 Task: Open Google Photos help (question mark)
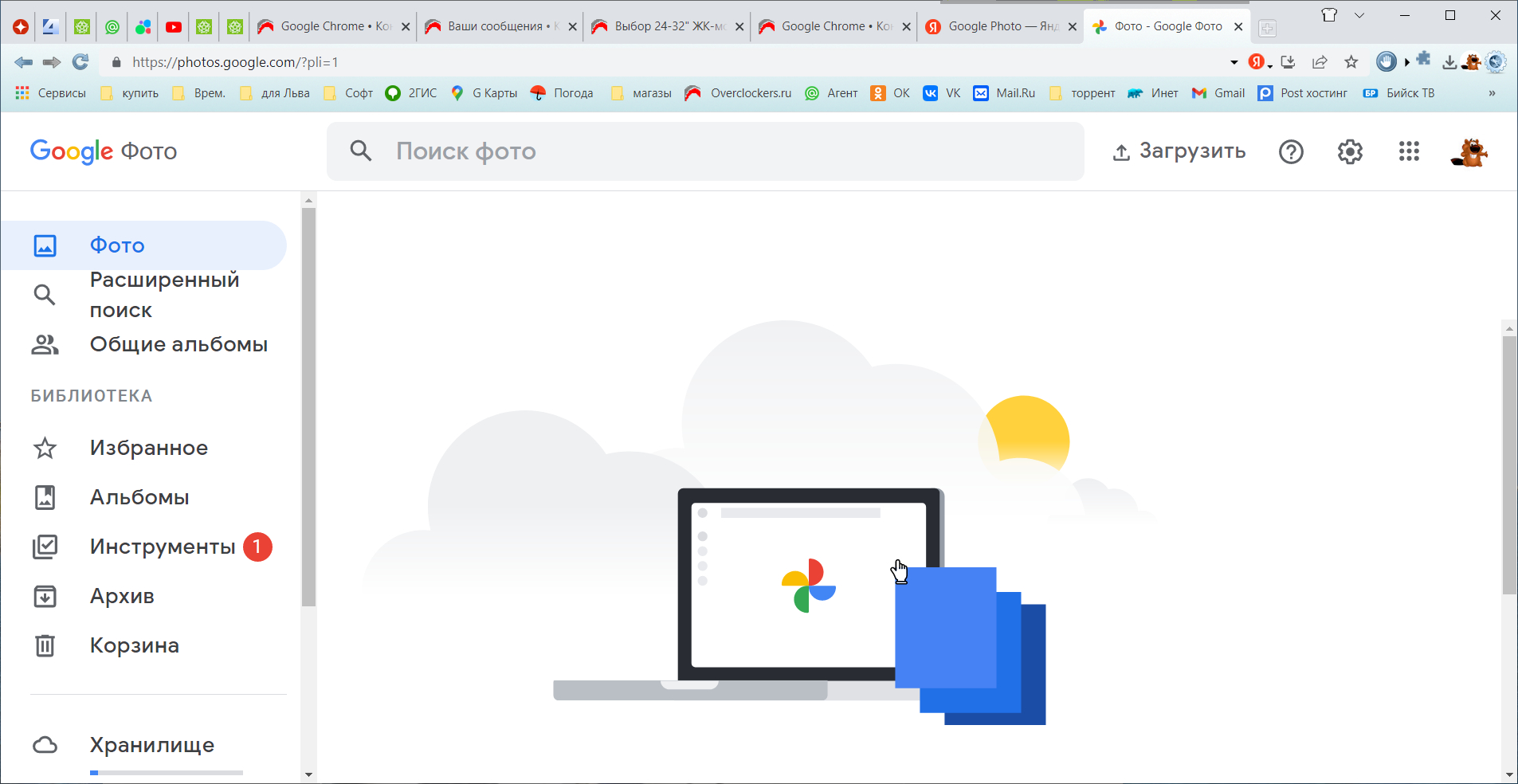1291,151
